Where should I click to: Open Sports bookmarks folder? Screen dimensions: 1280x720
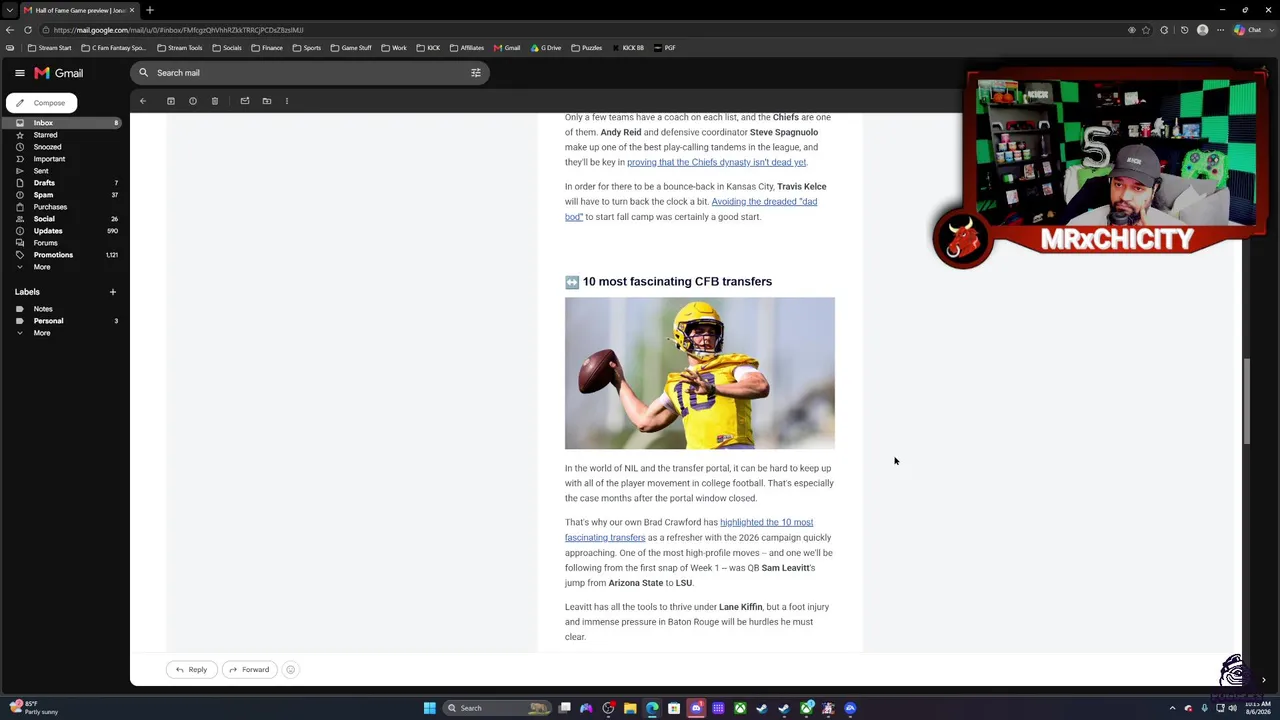click(x=306, y=48)
